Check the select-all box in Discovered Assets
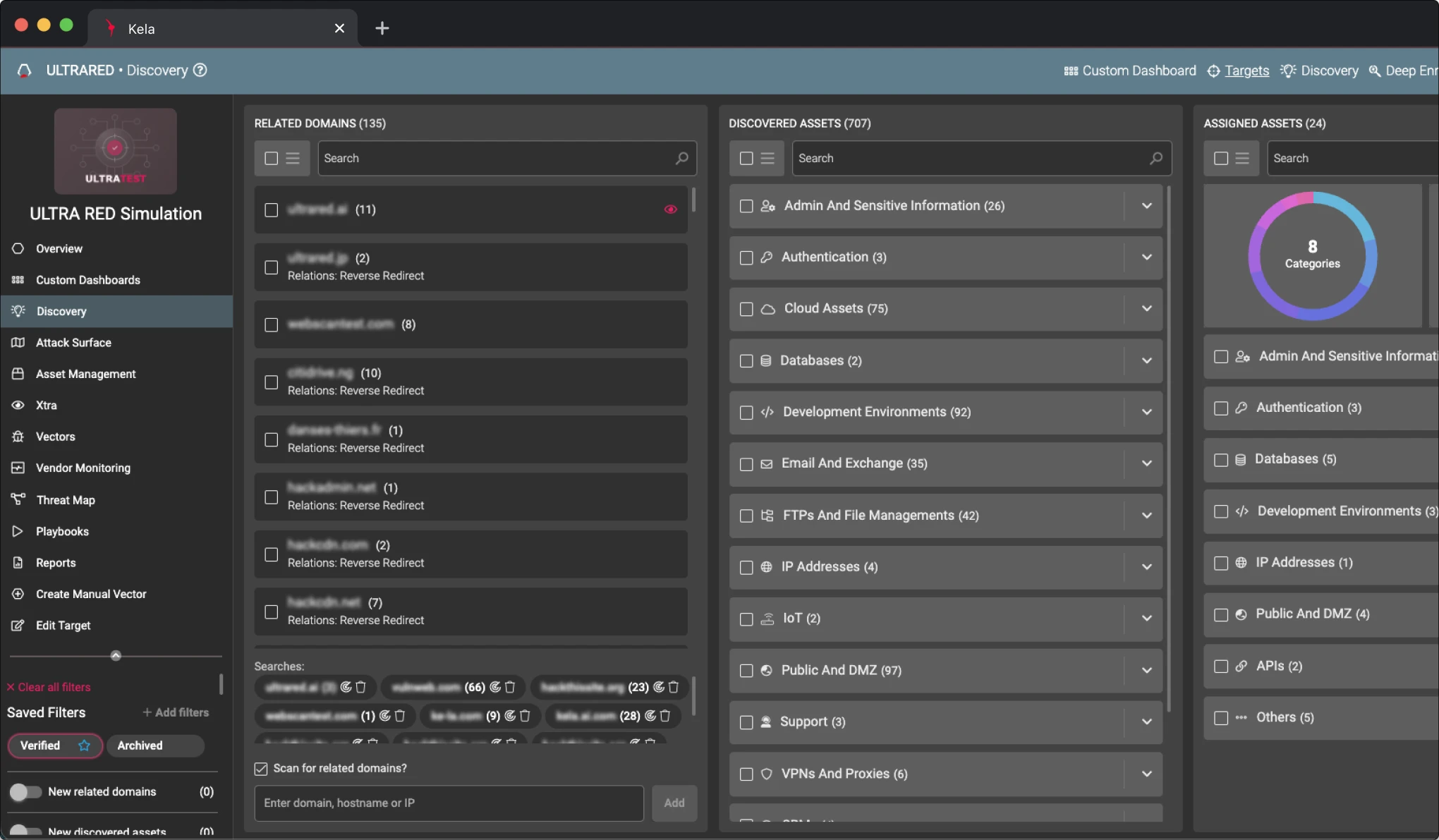This screenshot has width=1439, height=840. coord(746,158)
